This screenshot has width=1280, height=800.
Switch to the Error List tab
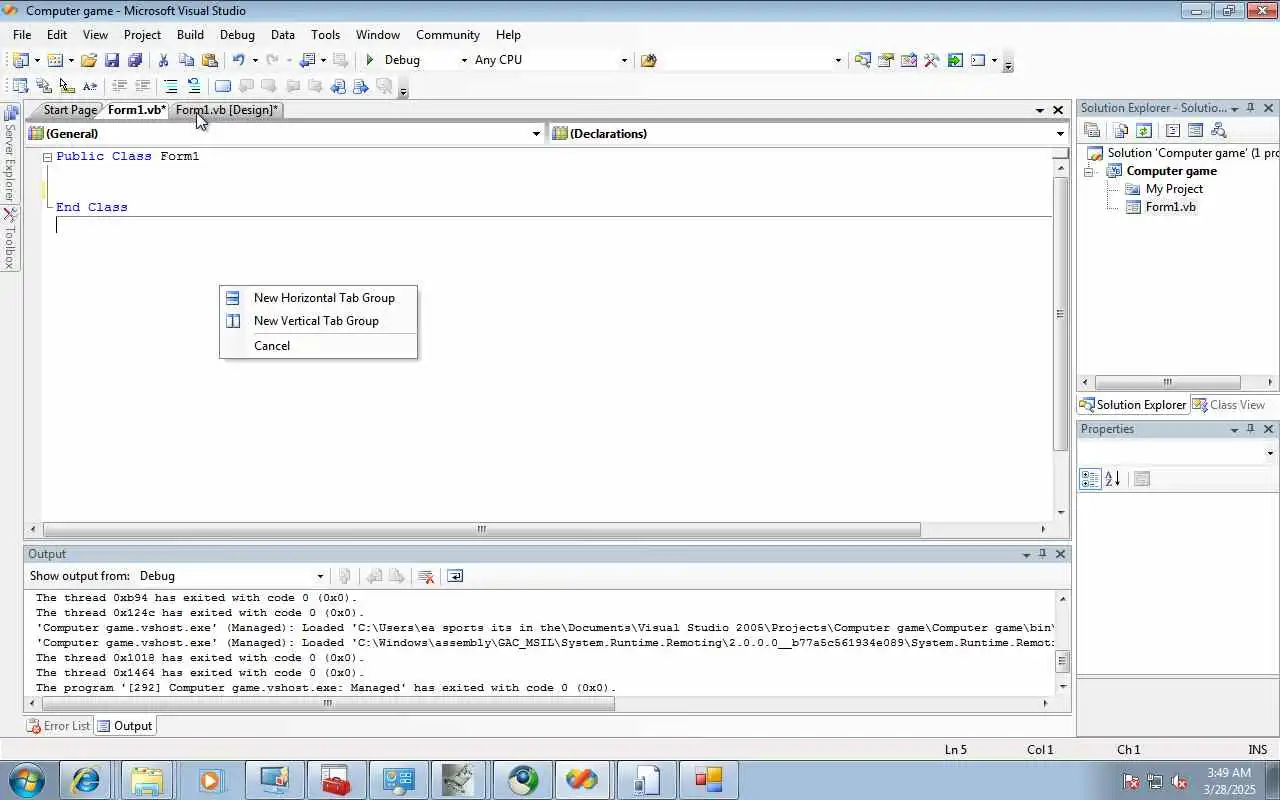tap(58, 726)
